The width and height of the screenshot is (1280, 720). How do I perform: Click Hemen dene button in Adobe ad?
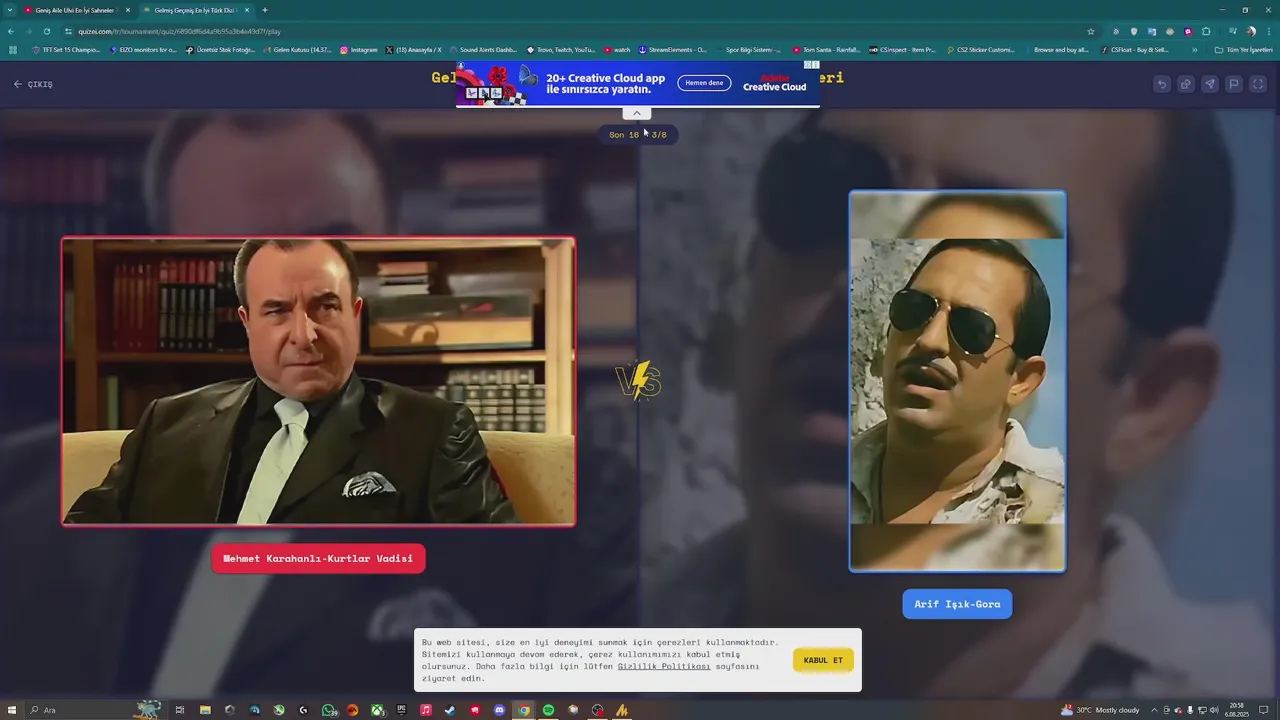pyautogui.click(x=704, y=83)
